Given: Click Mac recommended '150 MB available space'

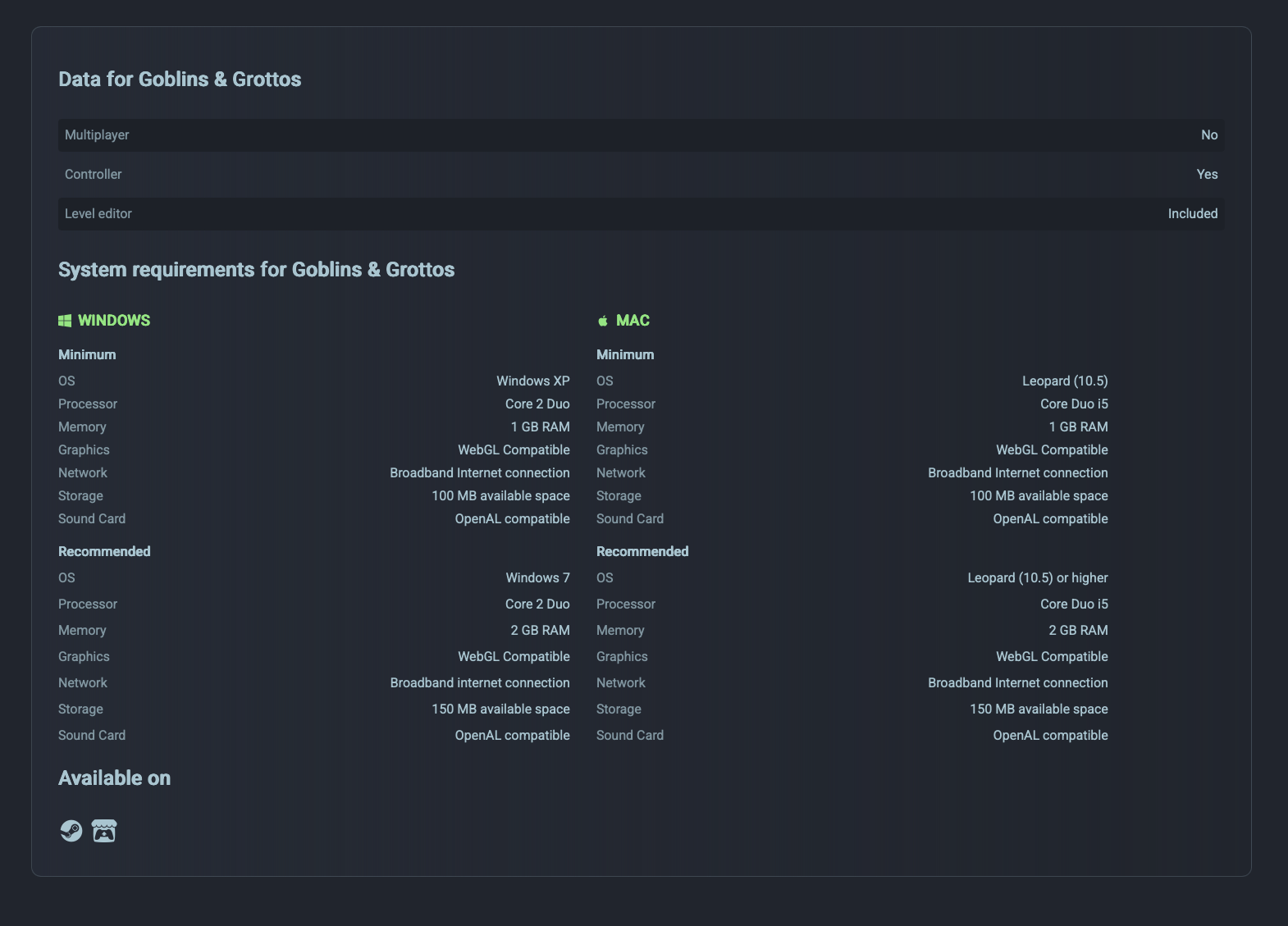Looking at the screenshot, I should point(1039,709).
